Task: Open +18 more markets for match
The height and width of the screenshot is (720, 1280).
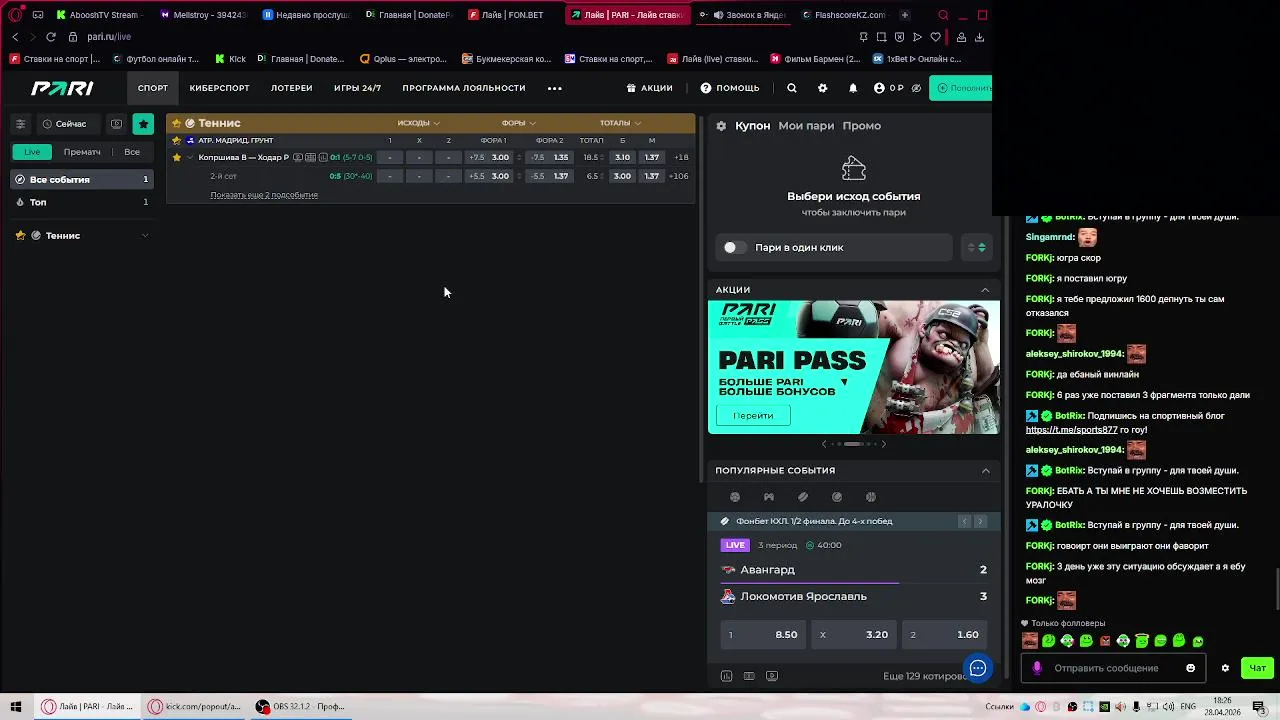Action: pos(681,157)
